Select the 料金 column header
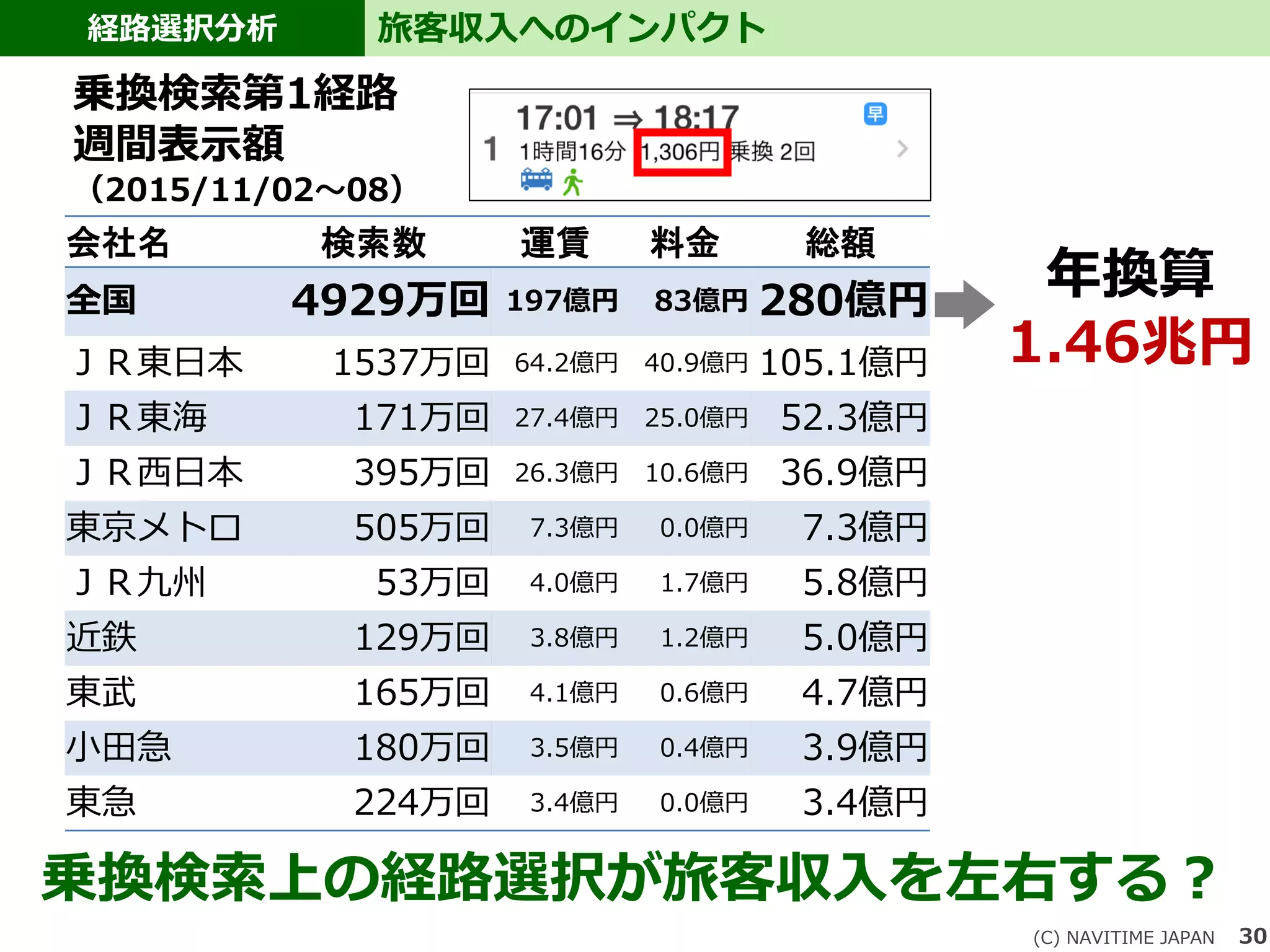 (x=685, y=242)
